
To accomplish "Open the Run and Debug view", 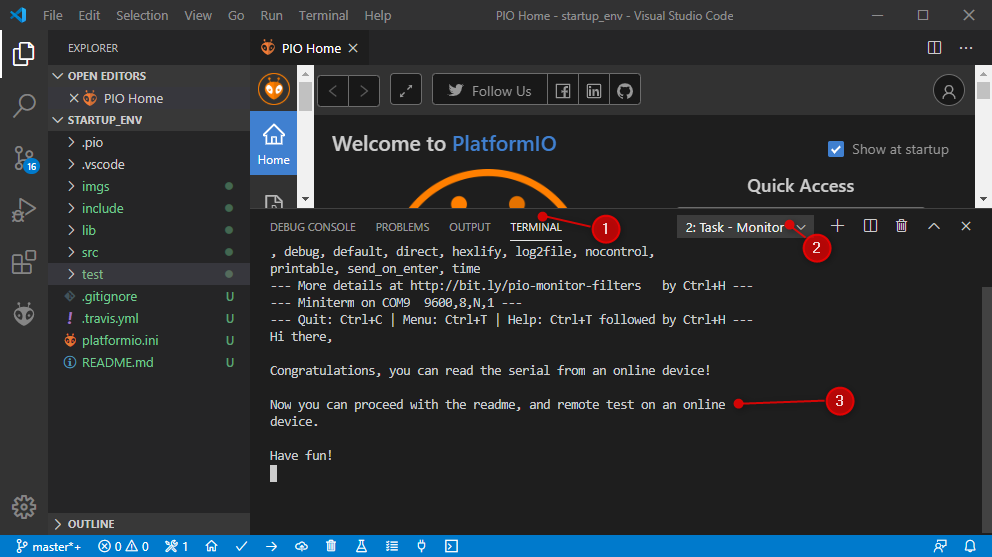I will click(x=23, y=210).
